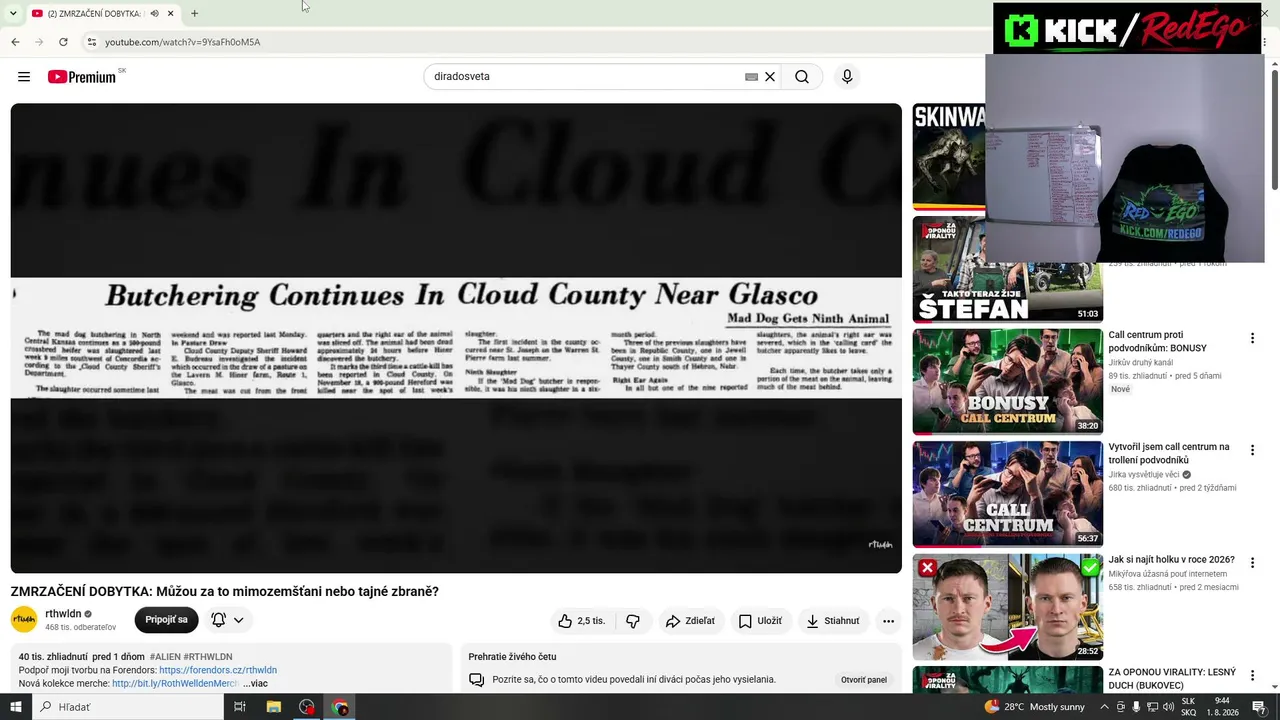Open Chrome from the taskbar
1280x720 pixels.
(x=340, y=707)
